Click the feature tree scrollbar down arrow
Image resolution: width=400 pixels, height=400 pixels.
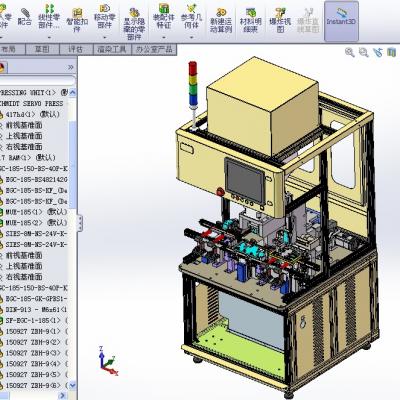(72, 385)
